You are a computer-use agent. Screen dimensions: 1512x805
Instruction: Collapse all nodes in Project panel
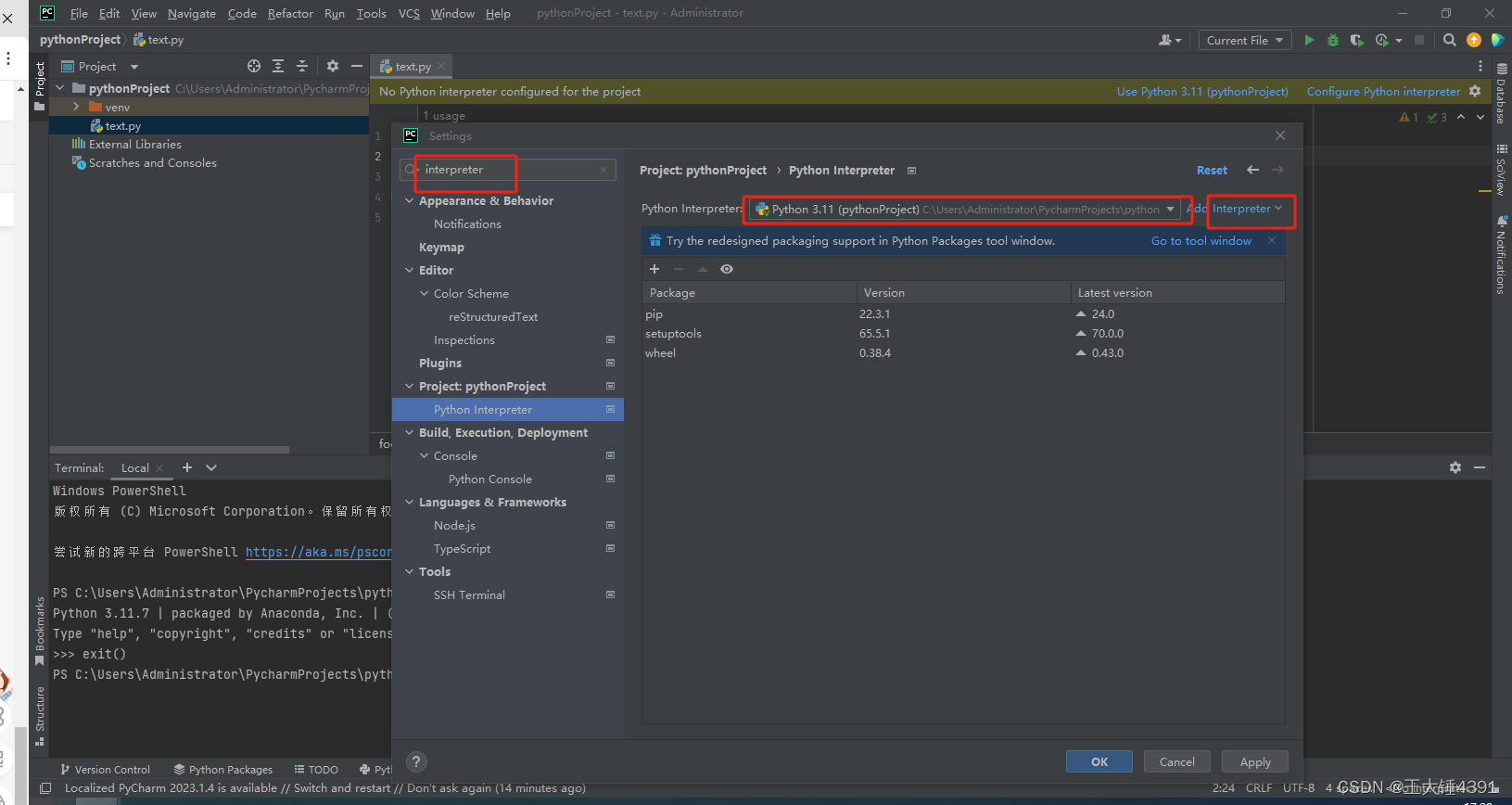coord(302,66)
